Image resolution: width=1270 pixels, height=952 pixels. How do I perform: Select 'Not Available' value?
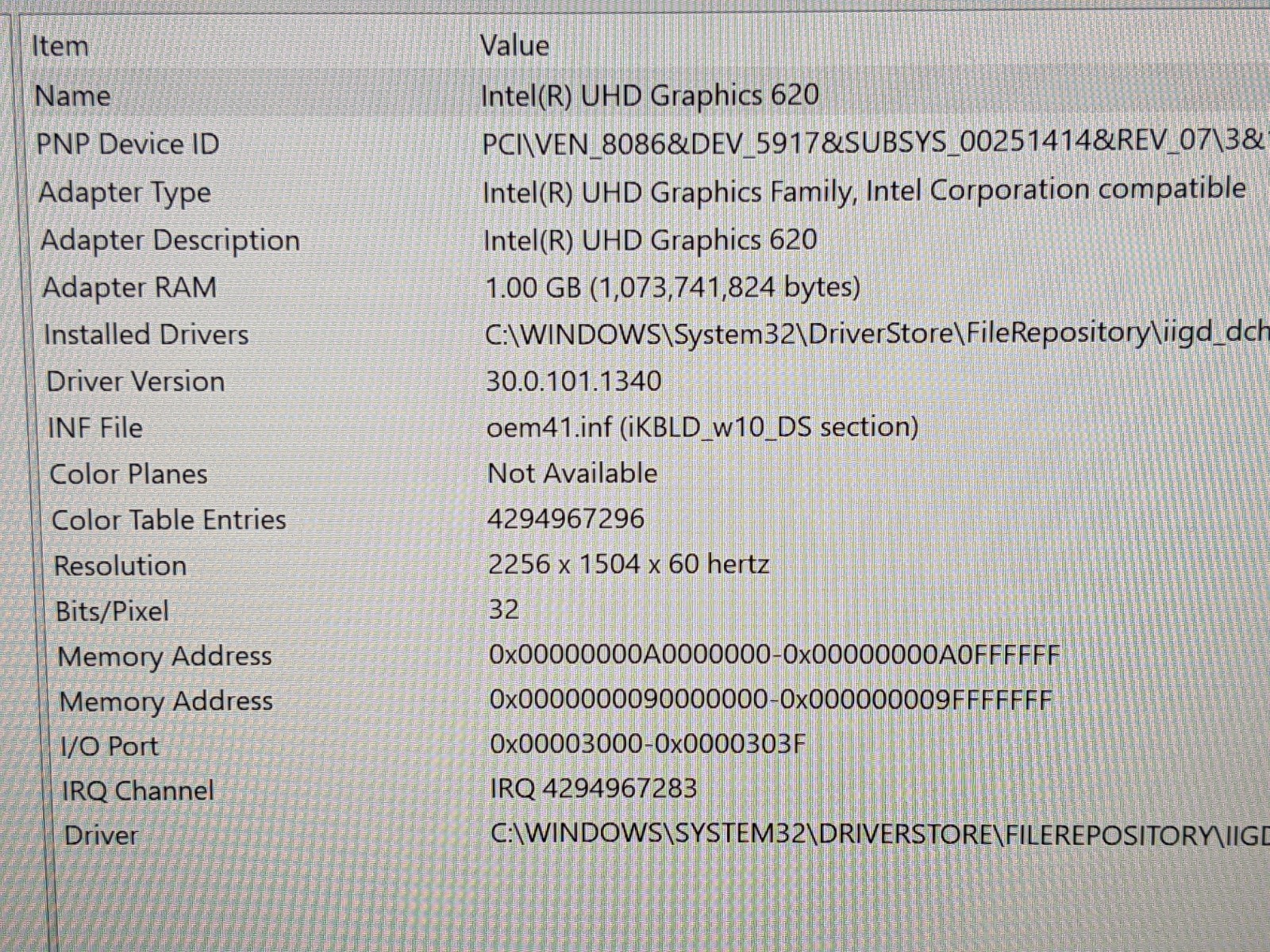(x=572, y=473)
